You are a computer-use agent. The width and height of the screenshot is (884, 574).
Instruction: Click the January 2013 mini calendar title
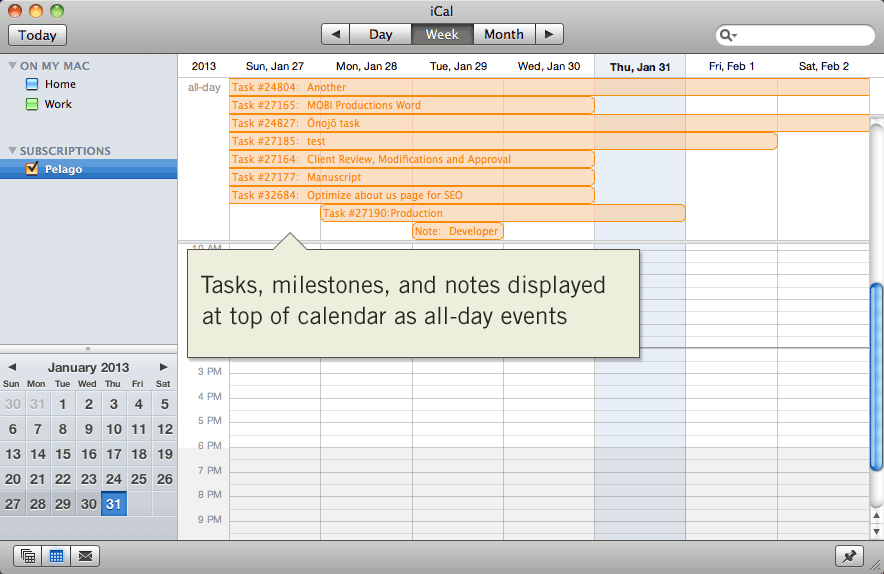tap(89, 367)
